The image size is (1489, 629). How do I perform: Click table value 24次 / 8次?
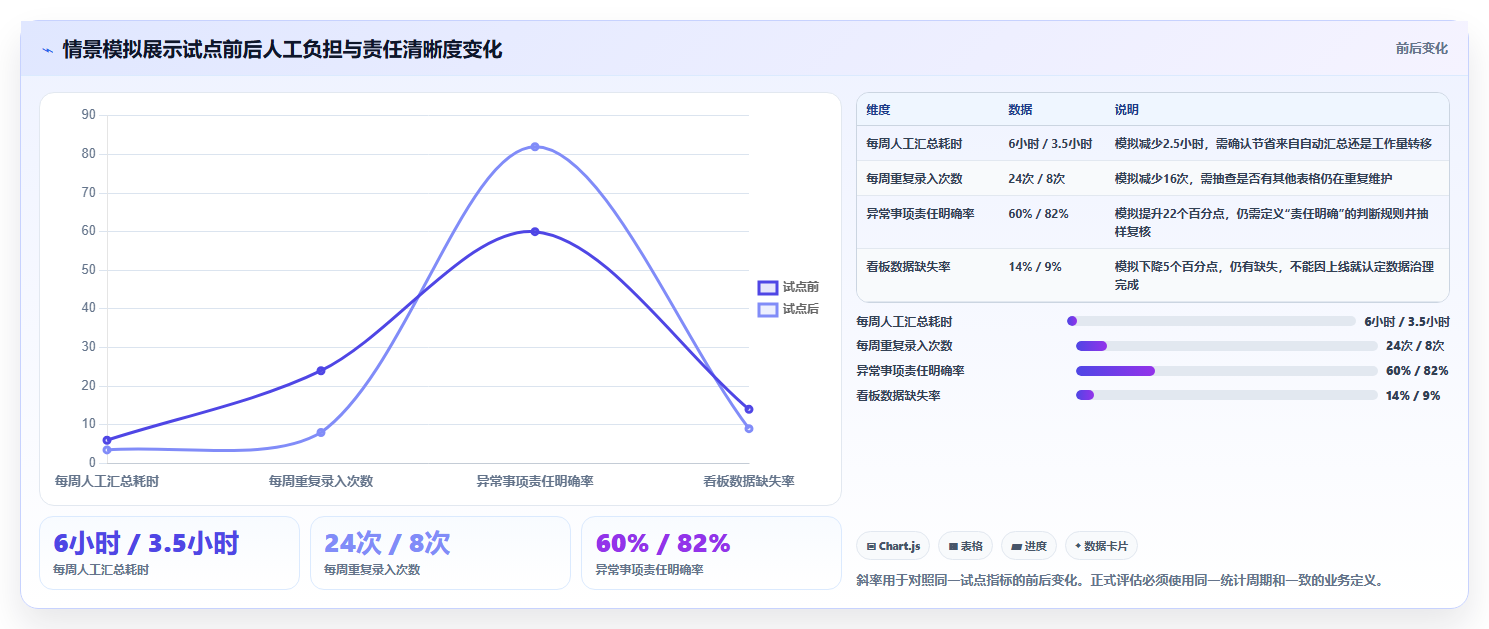[x=1036, y=178]
